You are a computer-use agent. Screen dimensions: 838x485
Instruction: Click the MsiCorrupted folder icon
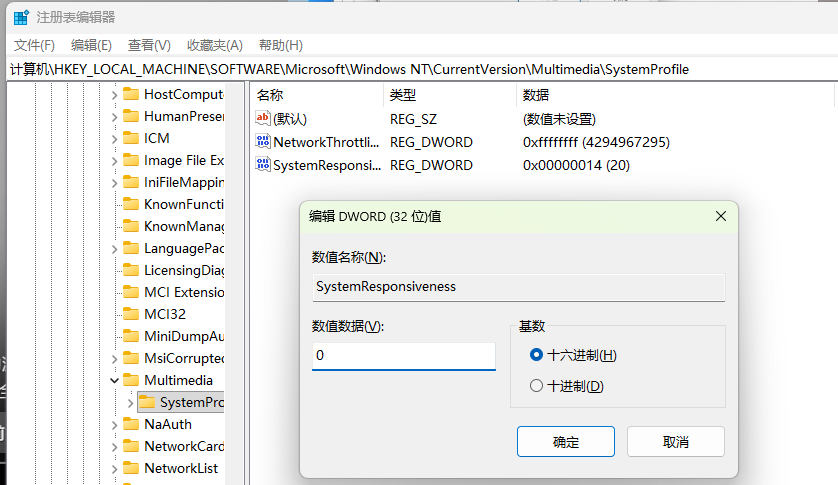click(x=131, y=358)
